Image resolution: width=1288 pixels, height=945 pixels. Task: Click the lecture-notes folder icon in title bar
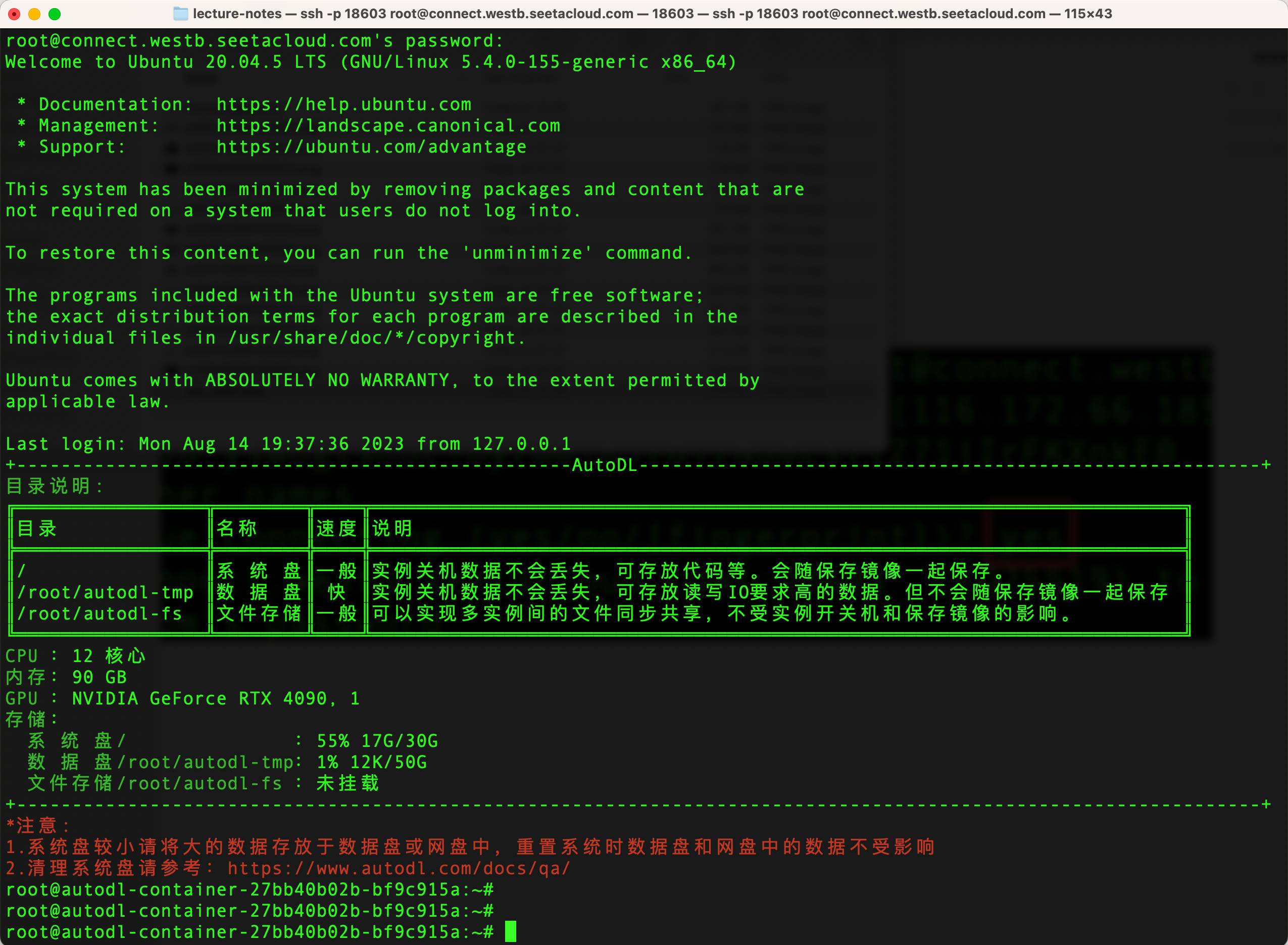pyautogui.click(x=181, y=14)
